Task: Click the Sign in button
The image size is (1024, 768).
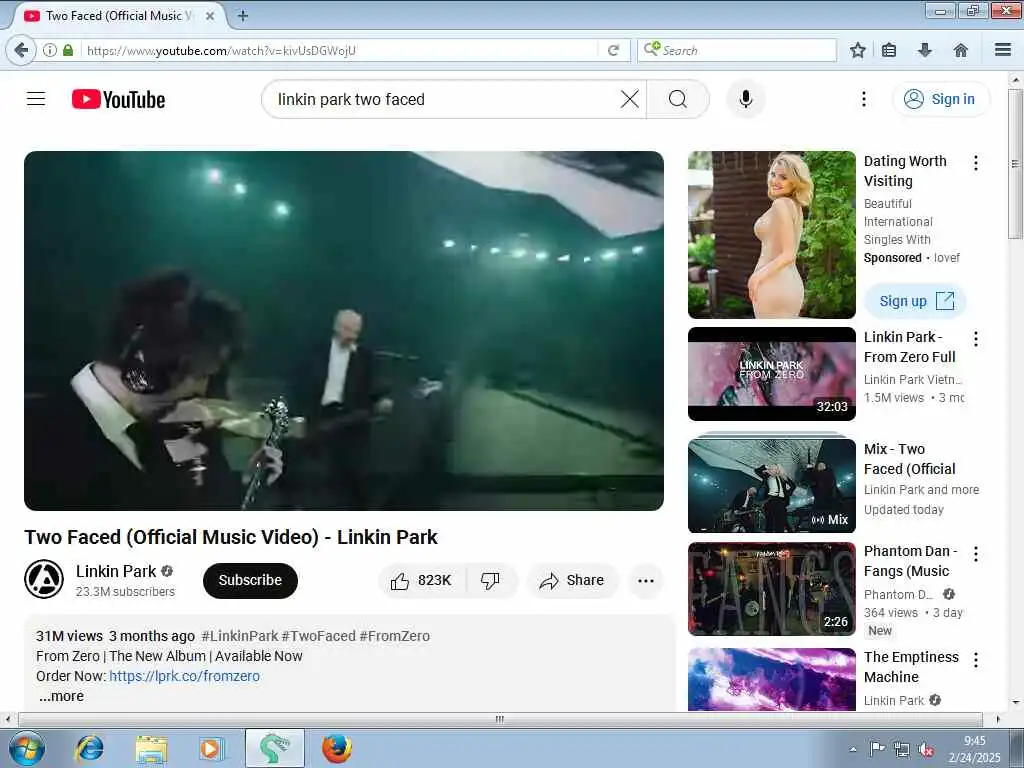Action: pyautogui.click(x=941, y=99)
